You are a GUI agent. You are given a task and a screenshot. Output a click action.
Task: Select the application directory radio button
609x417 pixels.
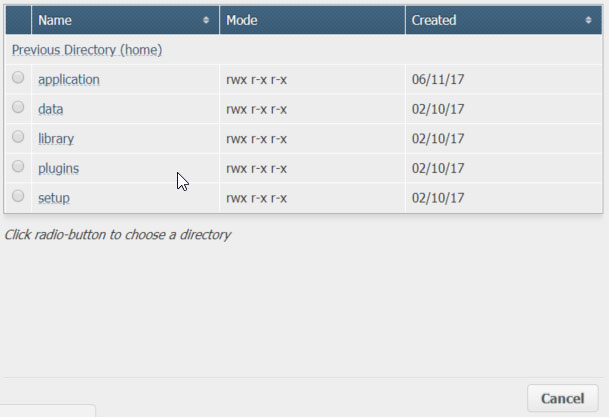(x=18, y=78)
